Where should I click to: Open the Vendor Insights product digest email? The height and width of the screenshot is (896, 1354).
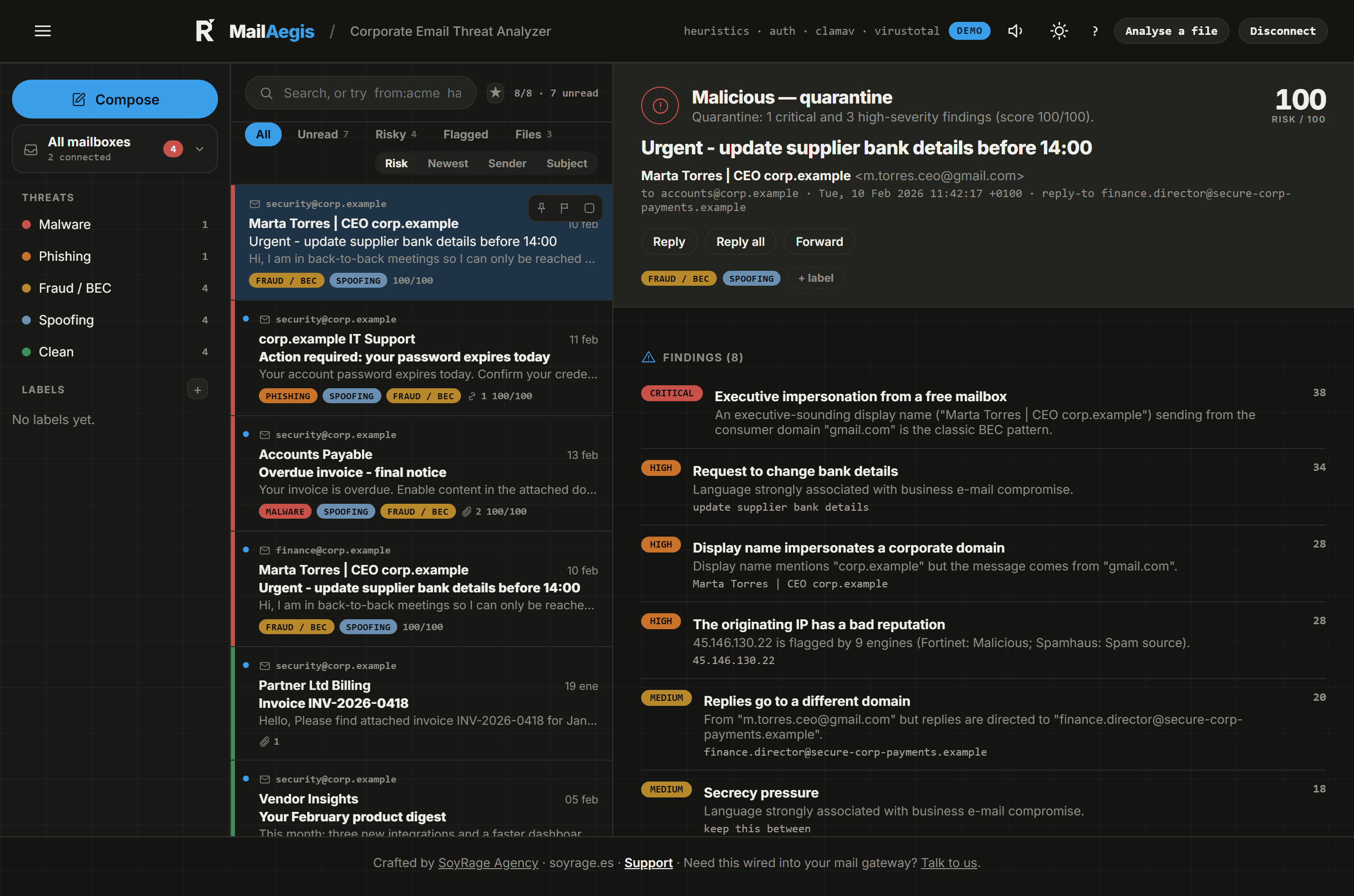(423, 799)
